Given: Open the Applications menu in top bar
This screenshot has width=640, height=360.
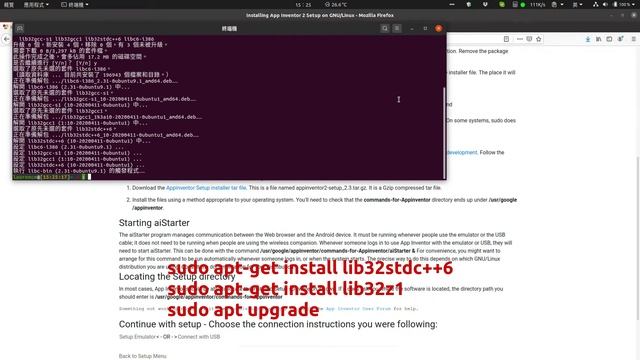Looking at the screenshot, I should [36, 4].
